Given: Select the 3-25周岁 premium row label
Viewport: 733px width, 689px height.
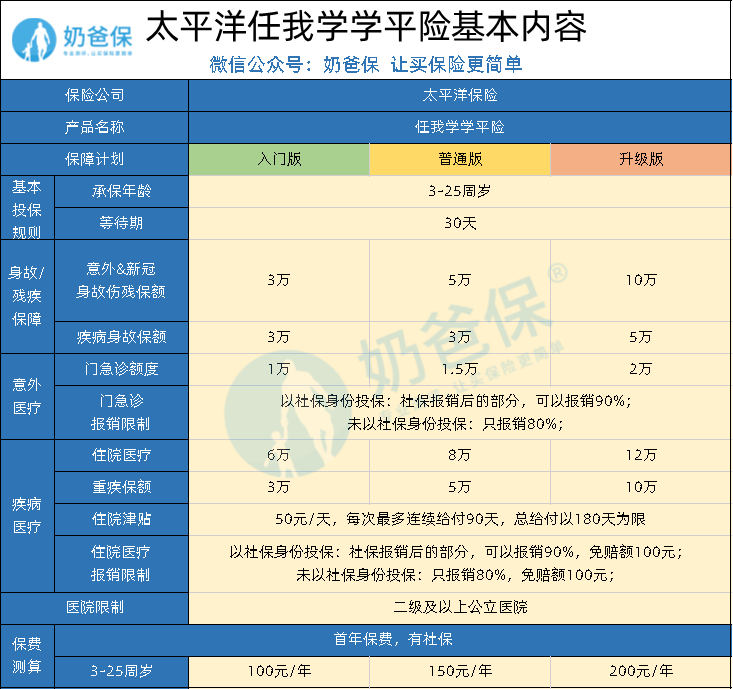Looking at the screenshot, I should coord(122,672).
